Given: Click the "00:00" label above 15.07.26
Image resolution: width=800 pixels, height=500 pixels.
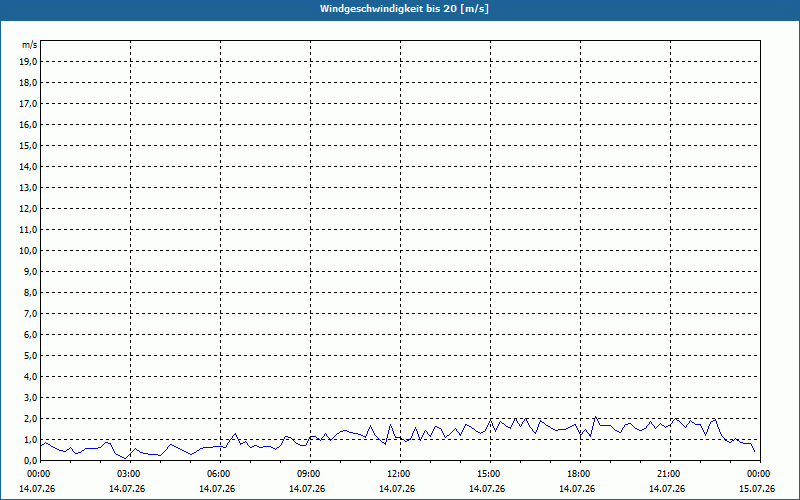Looking at the screenshot, I should click(x=760, y=474).
